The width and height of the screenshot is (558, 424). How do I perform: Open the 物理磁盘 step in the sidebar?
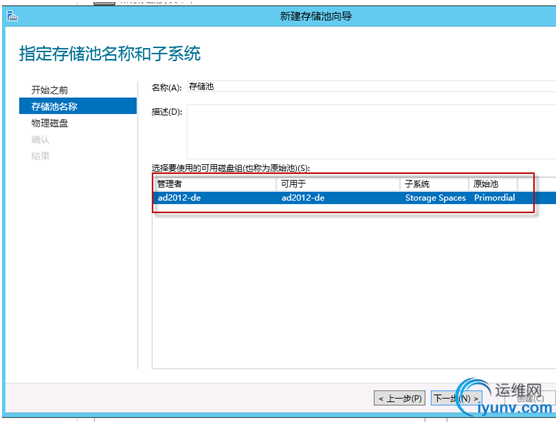coord(49,123)
